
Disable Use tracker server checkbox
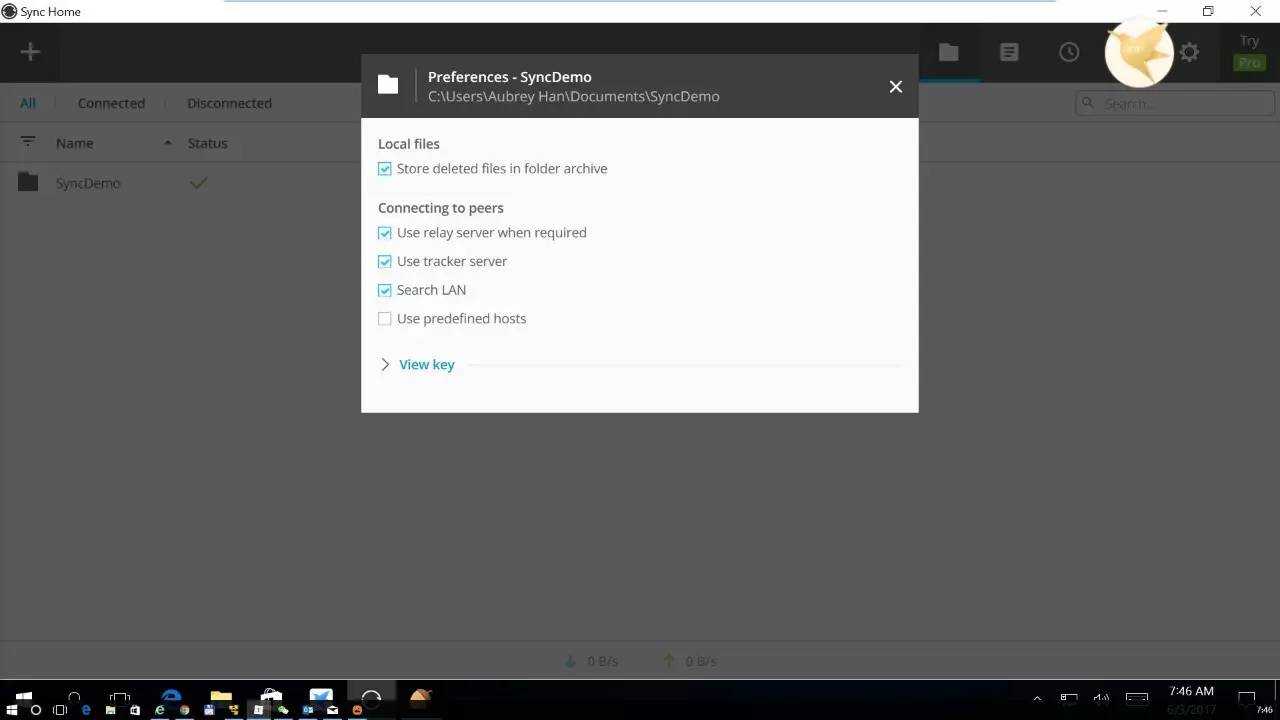(385, 262)
